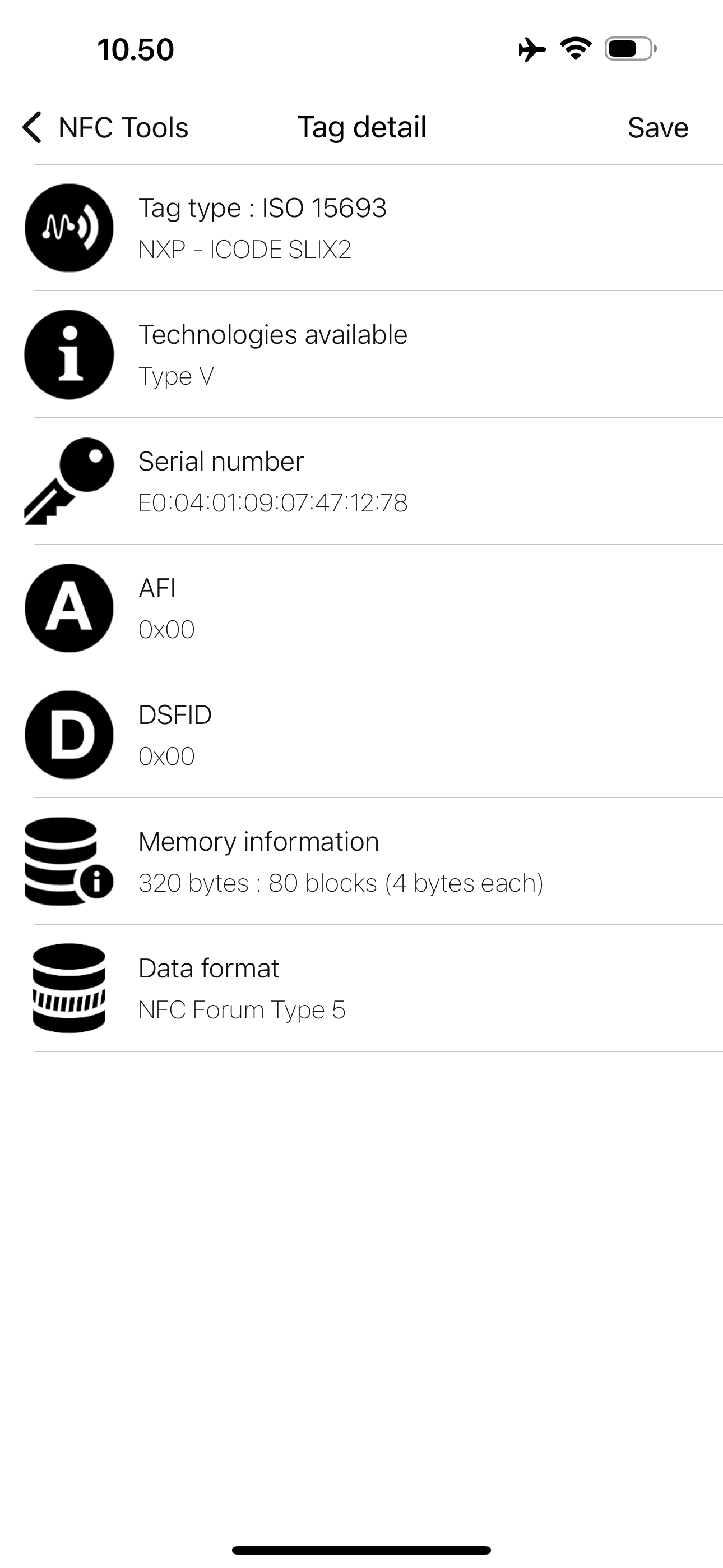The height and width of the screenshot is (1568, 723).
Task: Tap the DSFID 0x00 value
Action: point(166,756)
